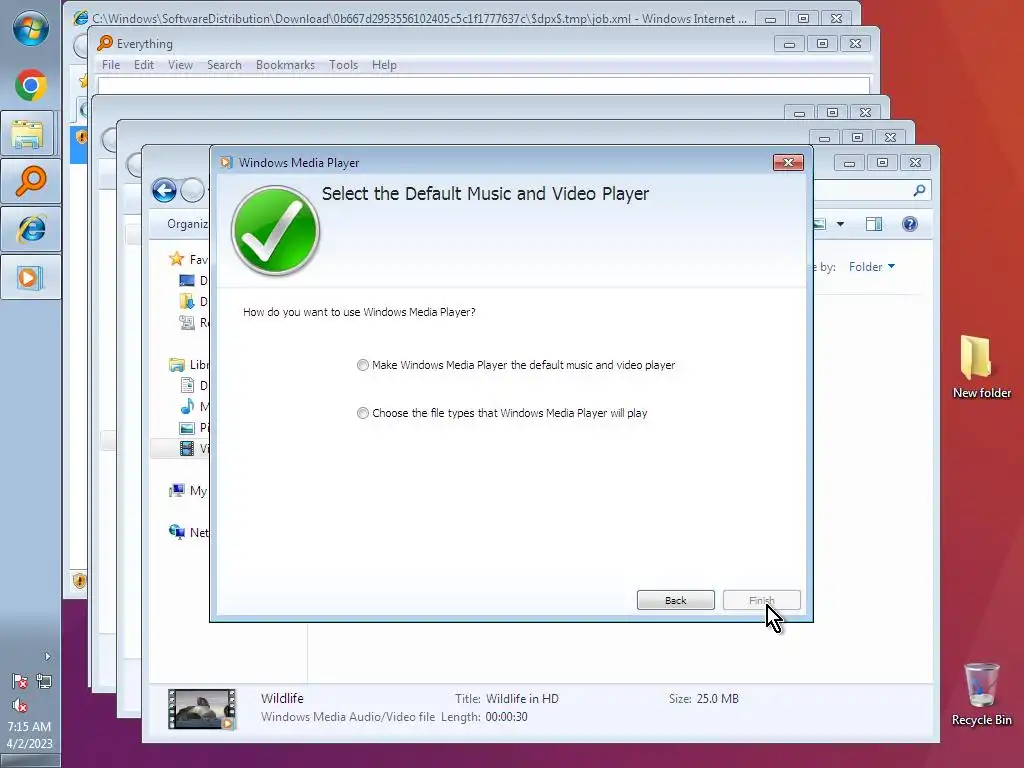Click muted volume speaker tray icon
This screenshot has height=768, width=1024.
tap(20, 705)
